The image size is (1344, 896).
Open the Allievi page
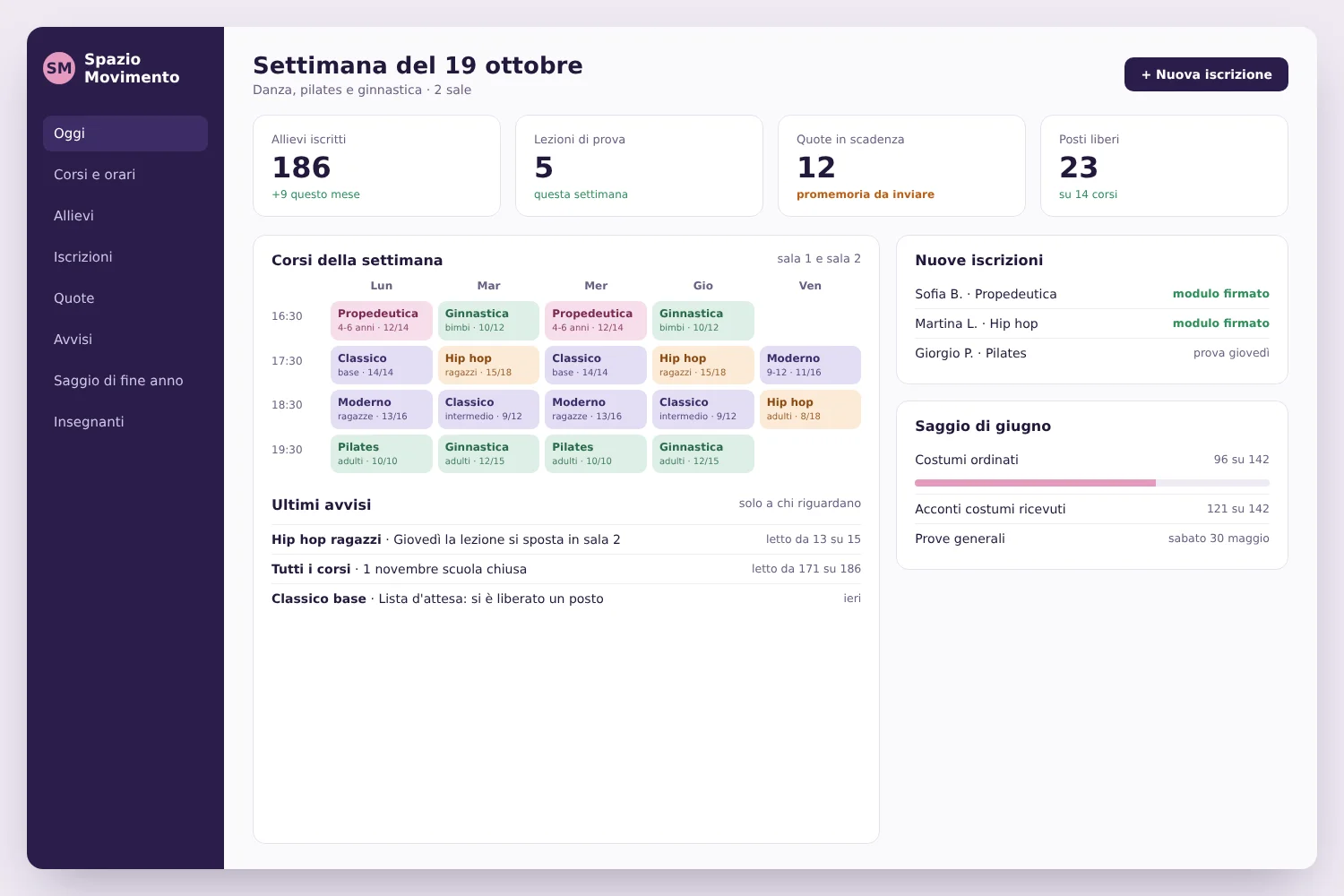click(125, 216)
